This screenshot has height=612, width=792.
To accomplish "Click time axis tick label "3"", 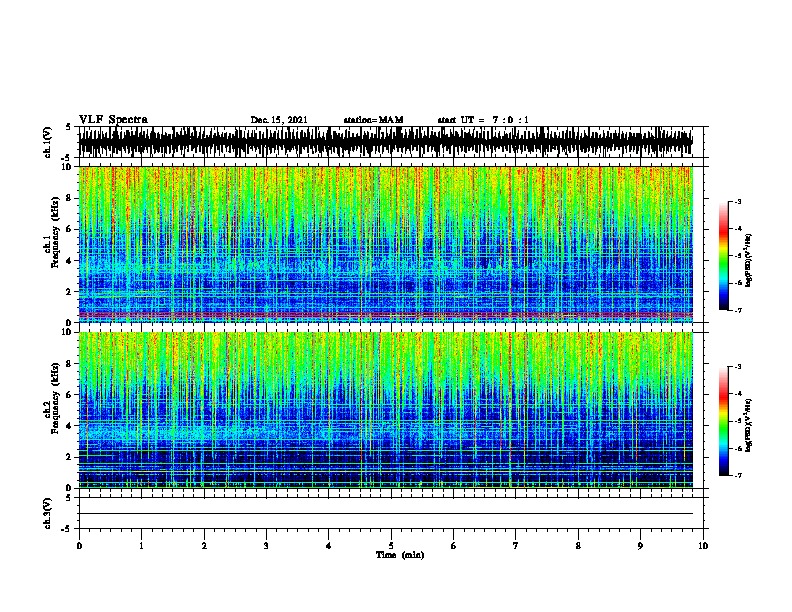I will point(266,545).
